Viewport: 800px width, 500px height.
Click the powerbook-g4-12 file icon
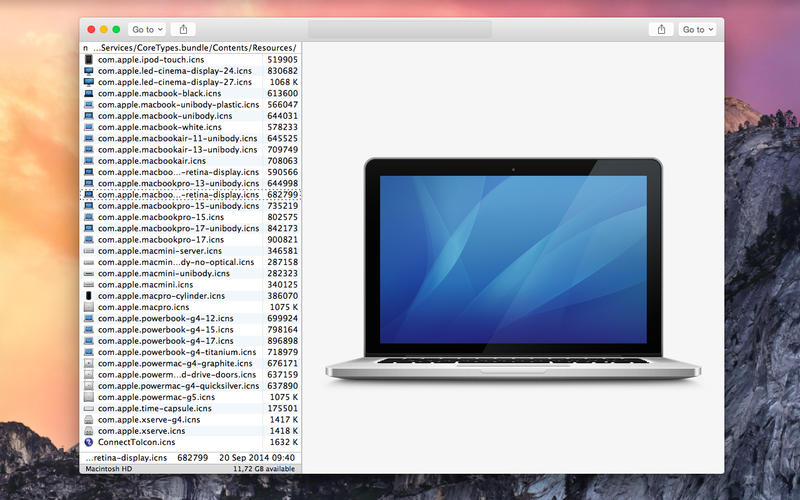point(89,318)
